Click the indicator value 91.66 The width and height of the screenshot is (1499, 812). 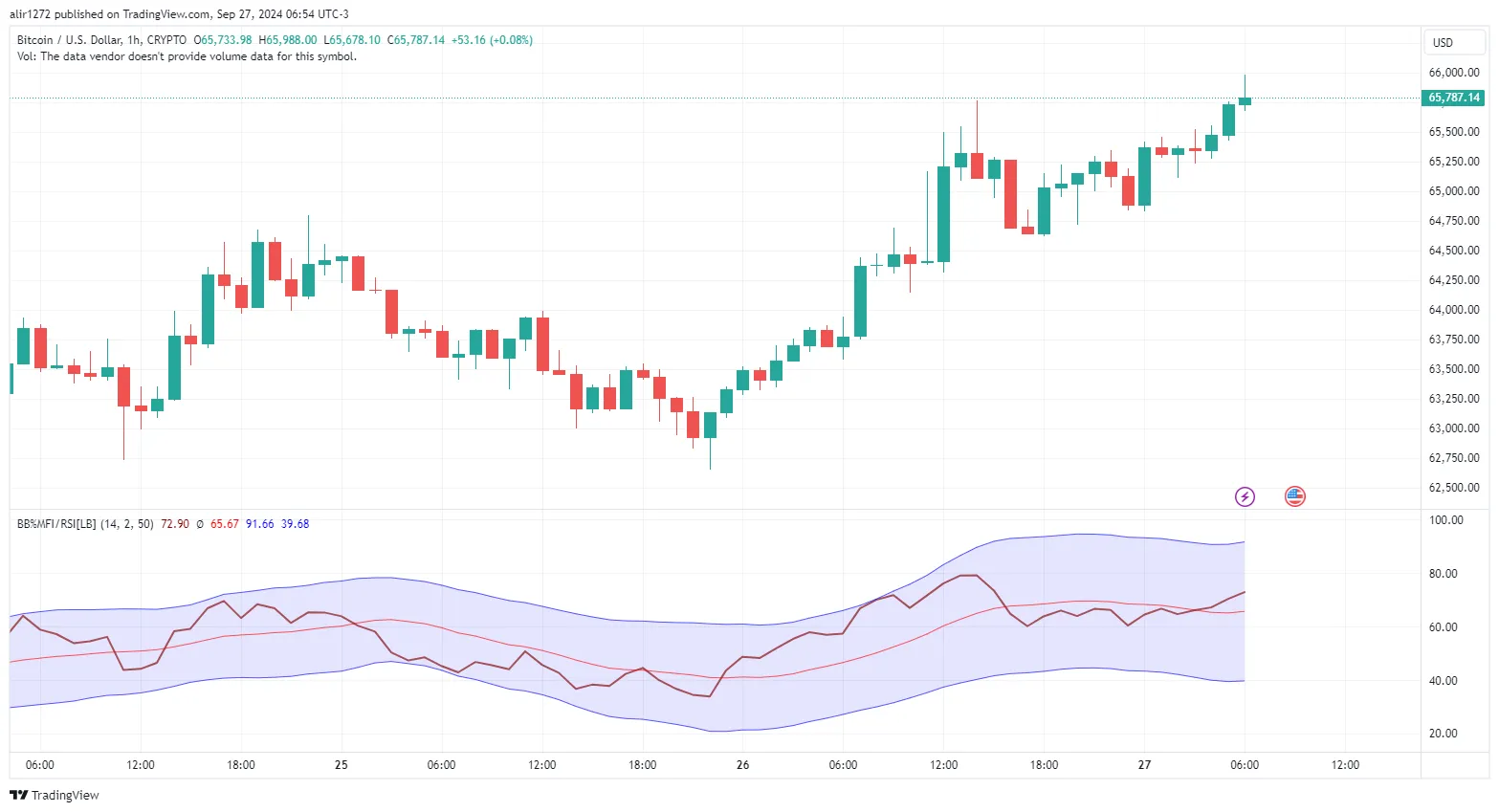pos(260,524)
